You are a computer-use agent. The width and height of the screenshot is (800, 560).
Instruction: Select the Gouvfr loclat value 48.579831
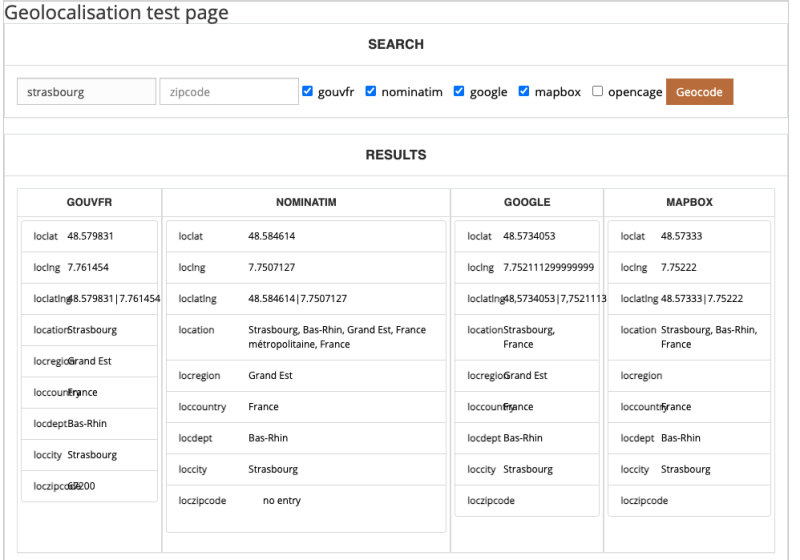click(x=90, y=236)
